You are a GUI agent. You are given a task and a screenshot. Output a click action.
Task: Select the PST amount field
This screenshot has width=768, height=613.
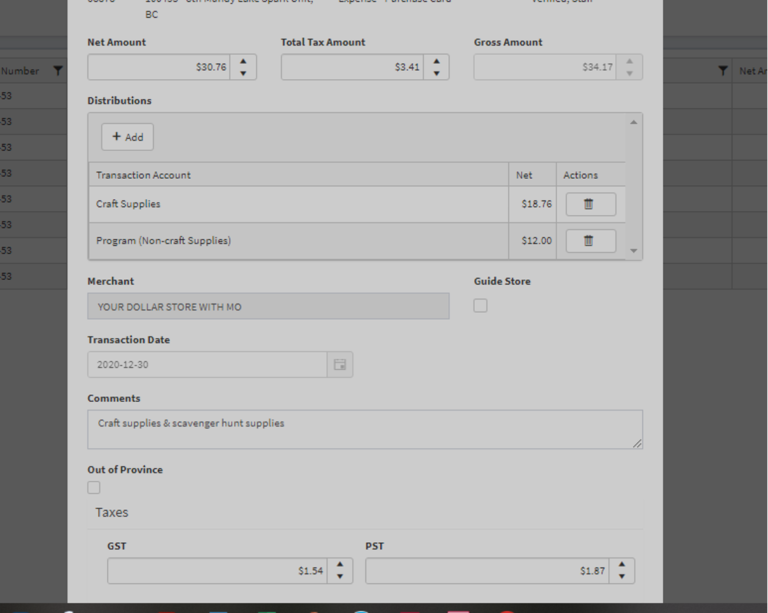tap(487, 571)
